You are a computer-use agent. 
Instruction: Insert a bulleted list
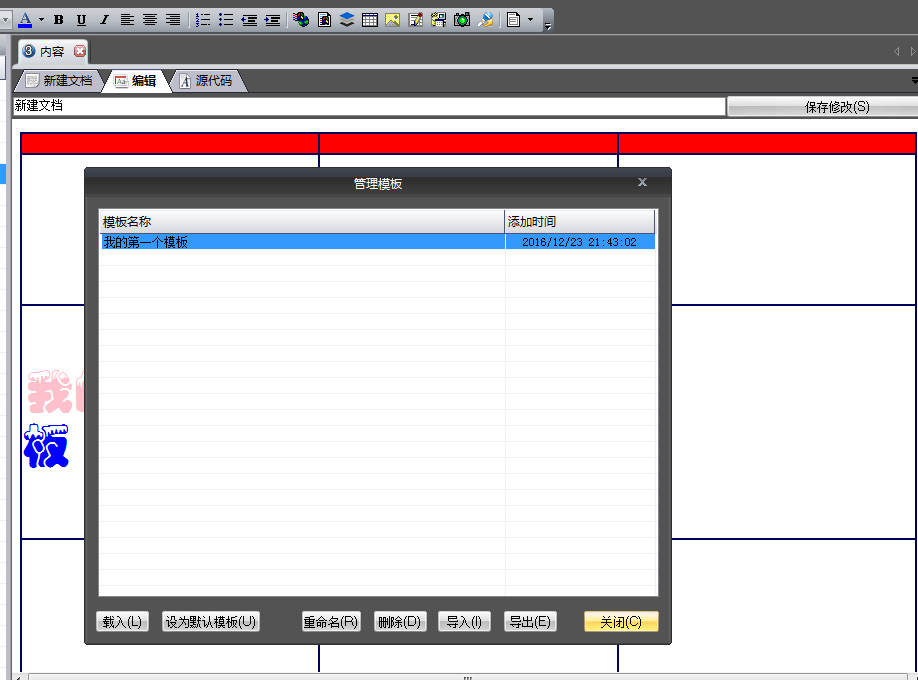226,19
